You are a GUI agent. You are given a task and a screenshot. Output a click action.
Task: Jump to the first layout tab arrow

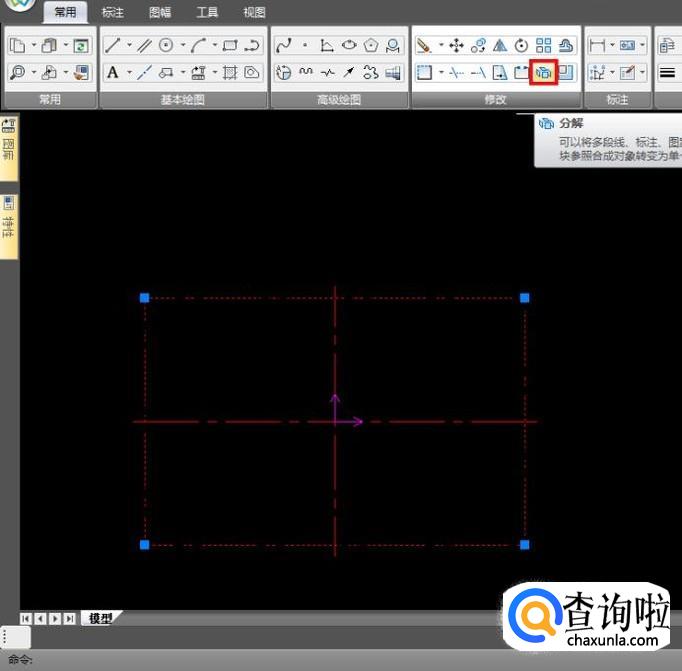click(x=26, y=619)
